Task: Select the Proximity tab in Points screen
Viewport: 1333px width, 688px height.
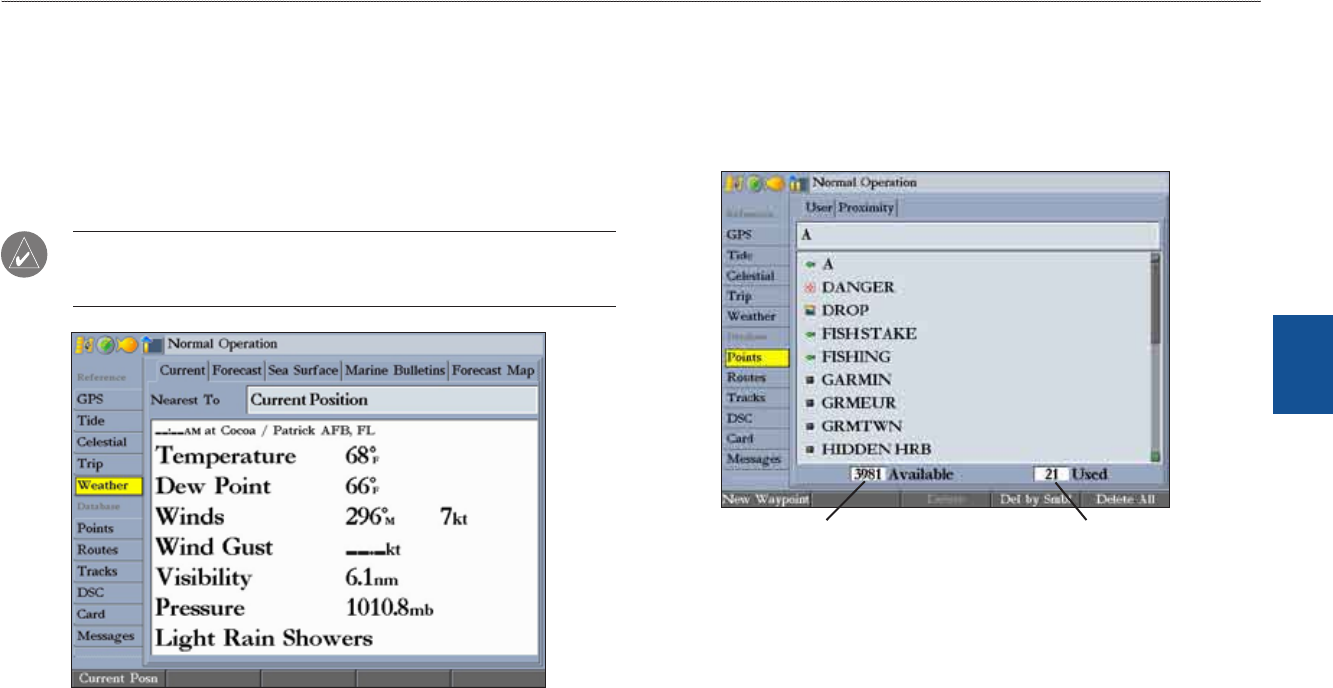Action: pyautogui.click(x=866, y=208)
